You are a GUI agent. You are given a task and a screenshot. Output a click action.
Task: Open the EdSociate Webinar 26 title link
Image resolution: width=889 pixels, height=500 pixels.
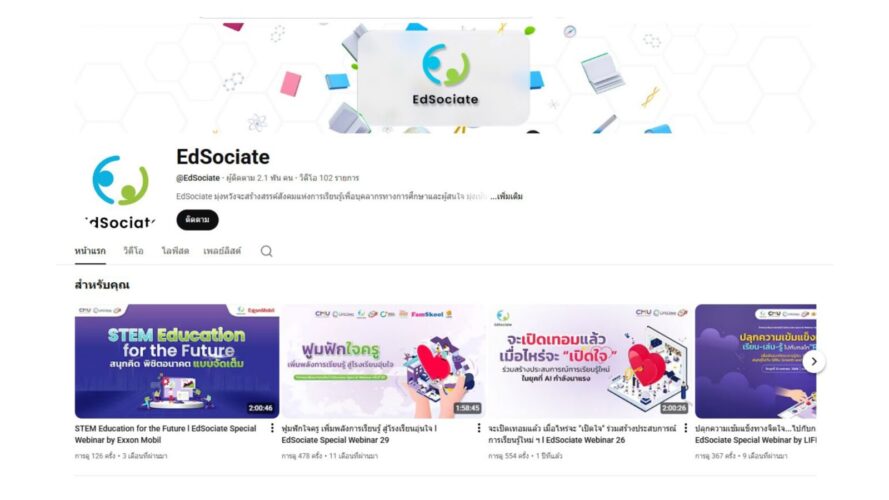pyautogui.click(x=582, y=434)
